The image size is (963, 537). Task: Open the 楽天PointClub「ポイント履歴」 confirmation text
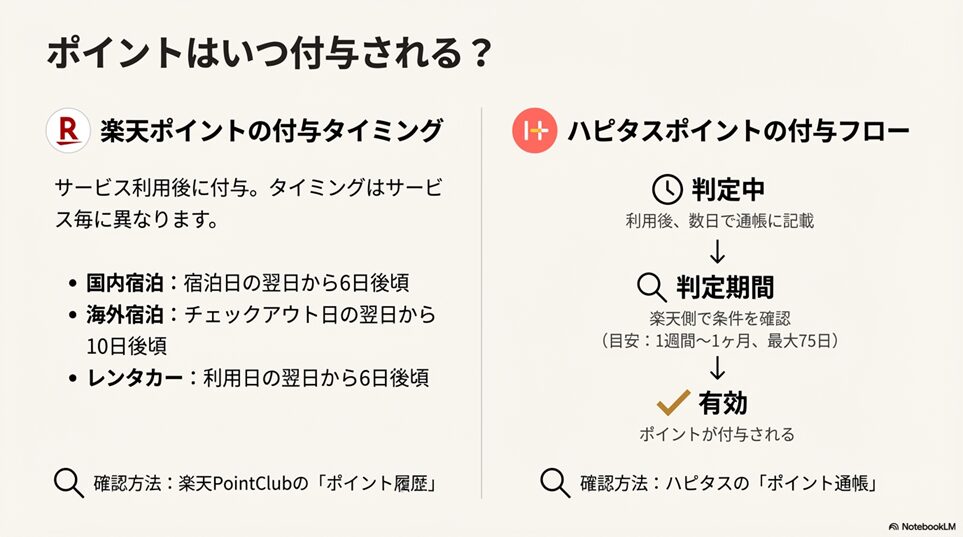pos(311,484)
